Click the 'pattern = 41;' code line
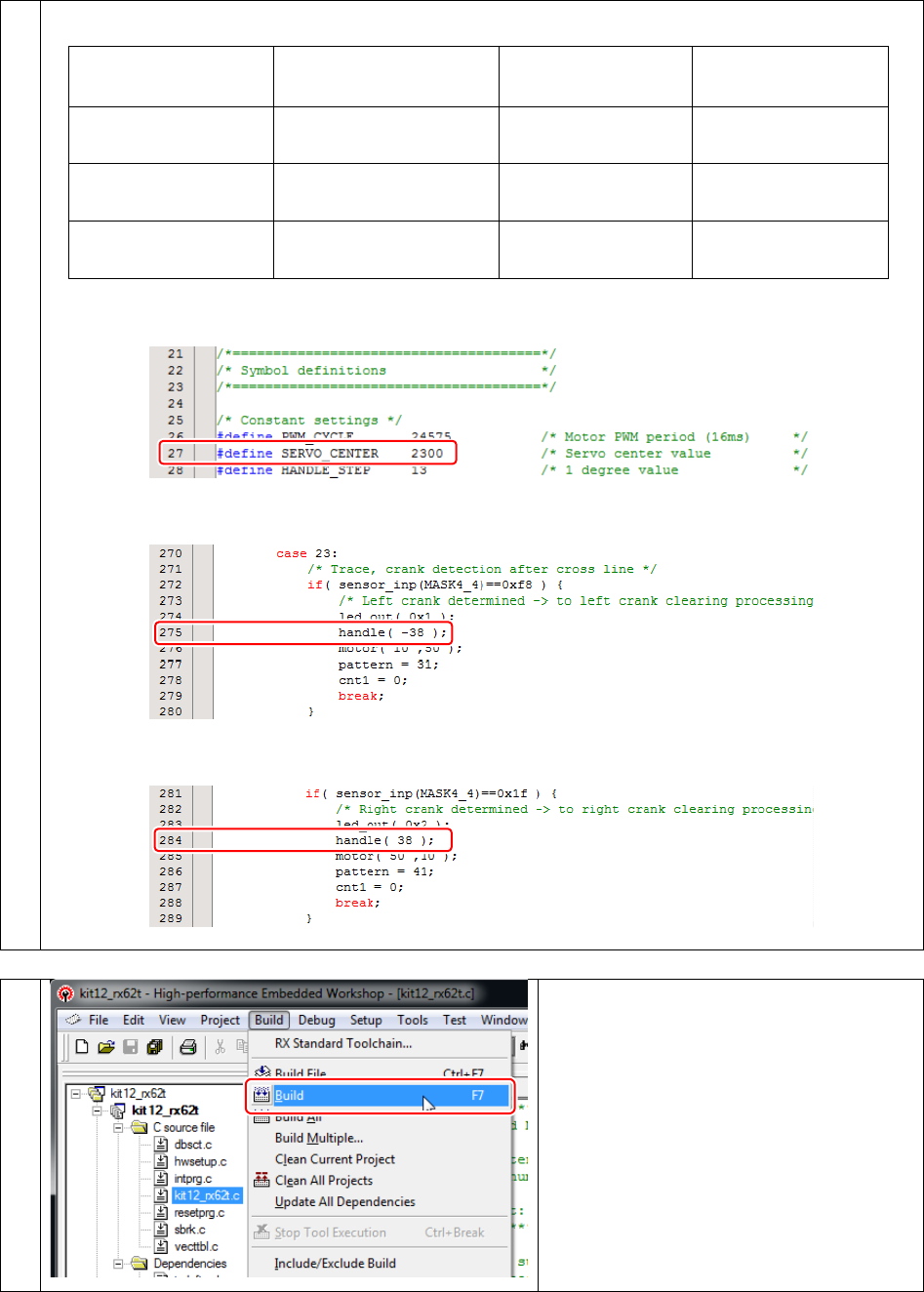Screen dimensions: 924x1292 click(384, 871)
